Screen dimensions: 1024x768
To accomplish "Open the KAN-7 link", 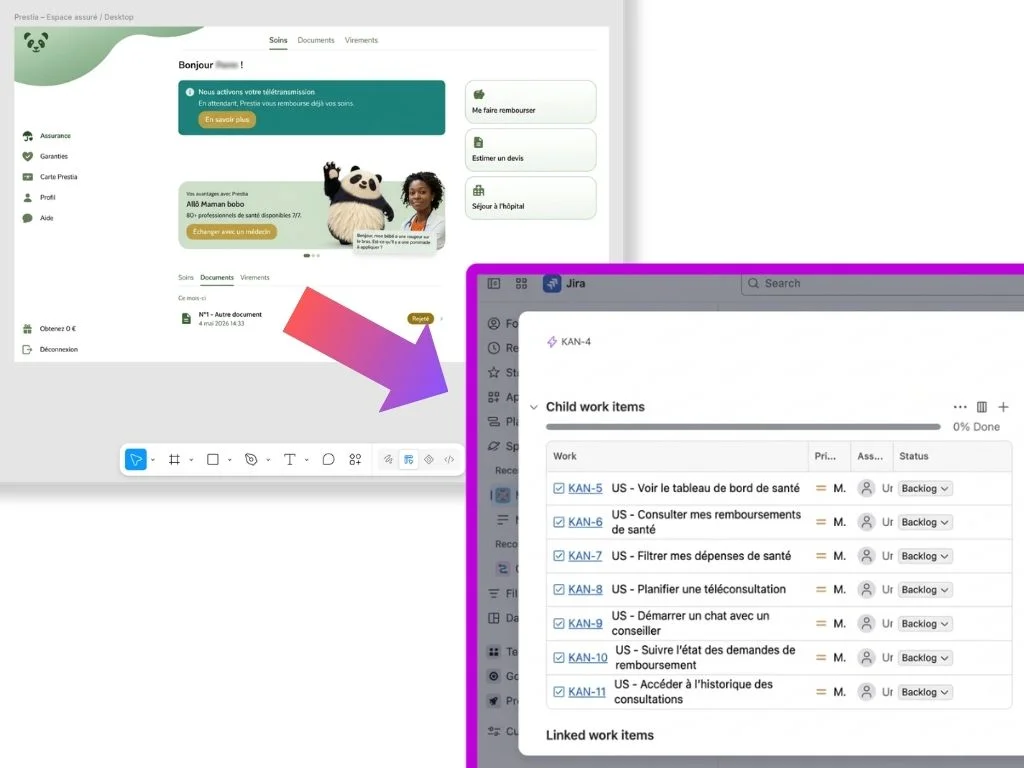I will [585, 556].
